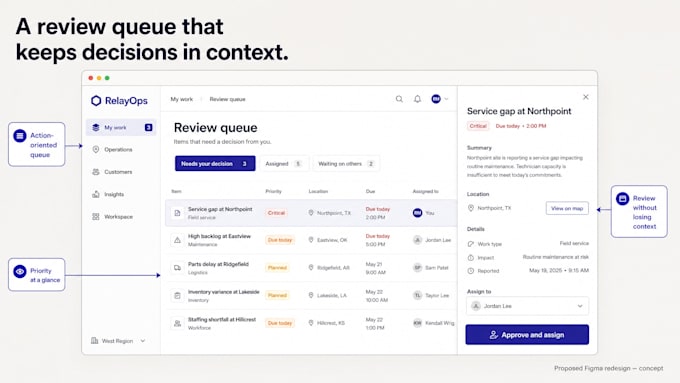Expand the West Region selector
Screen dimensions: 680x383
click(x=118, y=341)
